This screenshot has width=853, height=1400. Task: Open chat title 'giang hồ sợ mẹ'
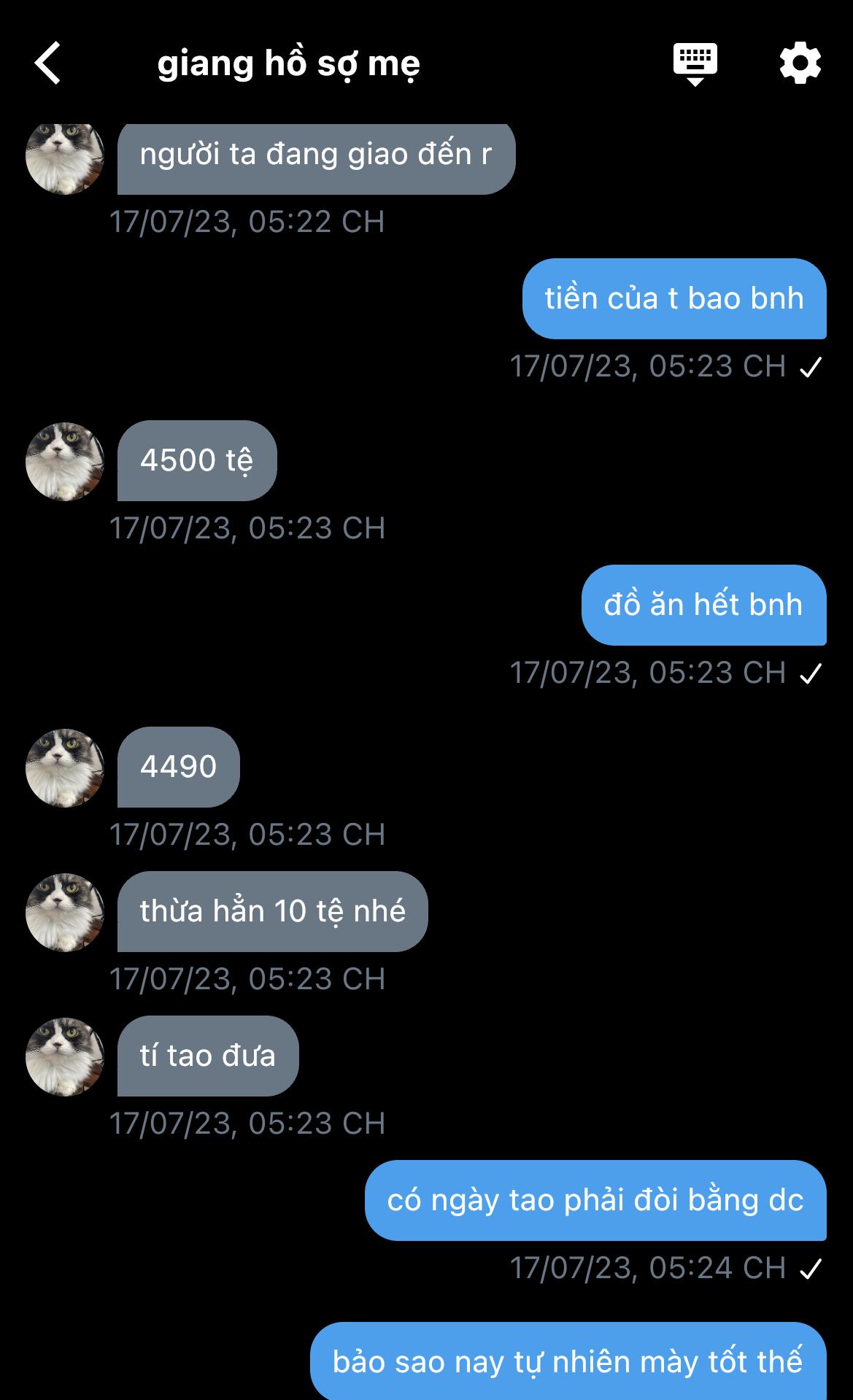point(289,64)
